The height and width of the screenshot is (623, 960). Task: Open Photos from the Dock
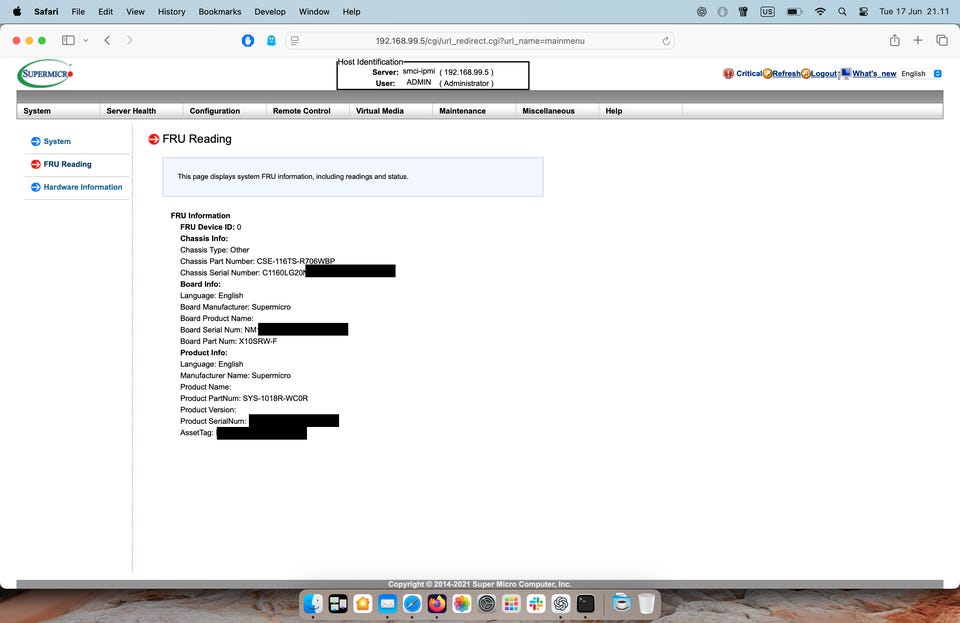point(462,604)
